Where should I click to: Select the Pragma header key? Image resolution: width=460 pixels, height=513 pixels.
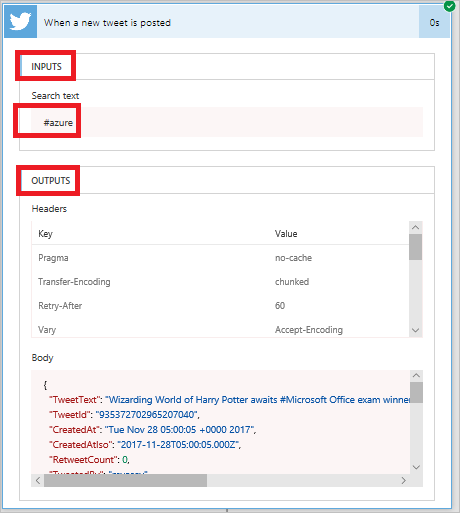pos(53,258)
